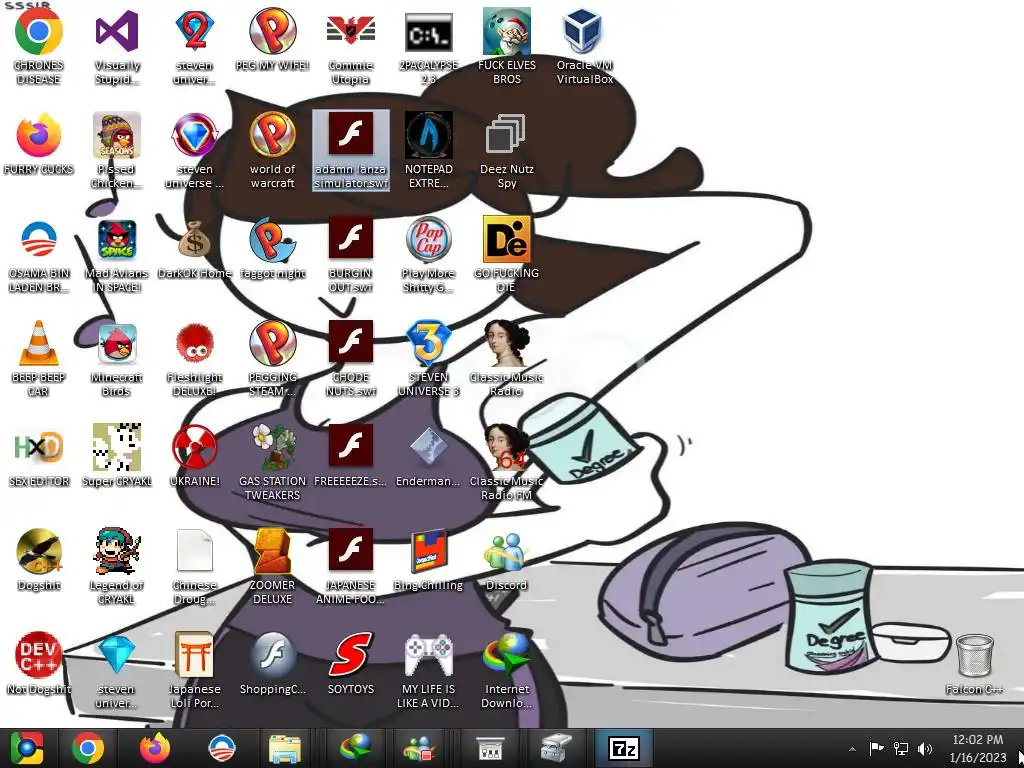Show hidden system tray icons

tap(852, 749)
